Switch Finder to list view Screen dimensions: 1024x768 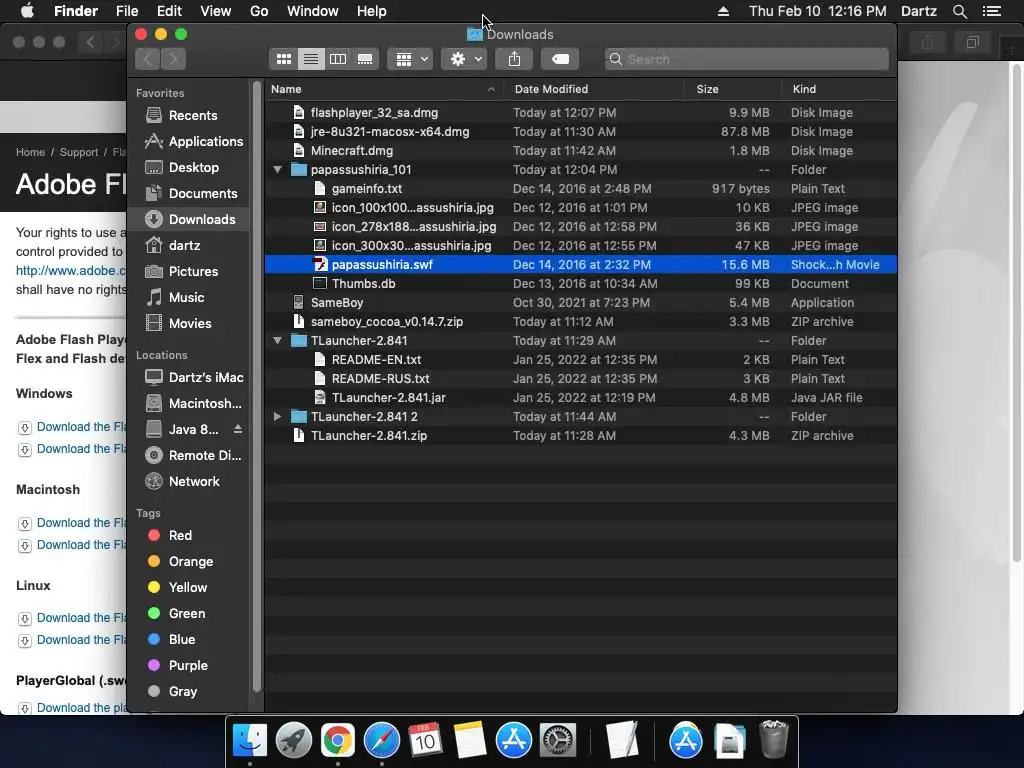[x=311, y=59]
